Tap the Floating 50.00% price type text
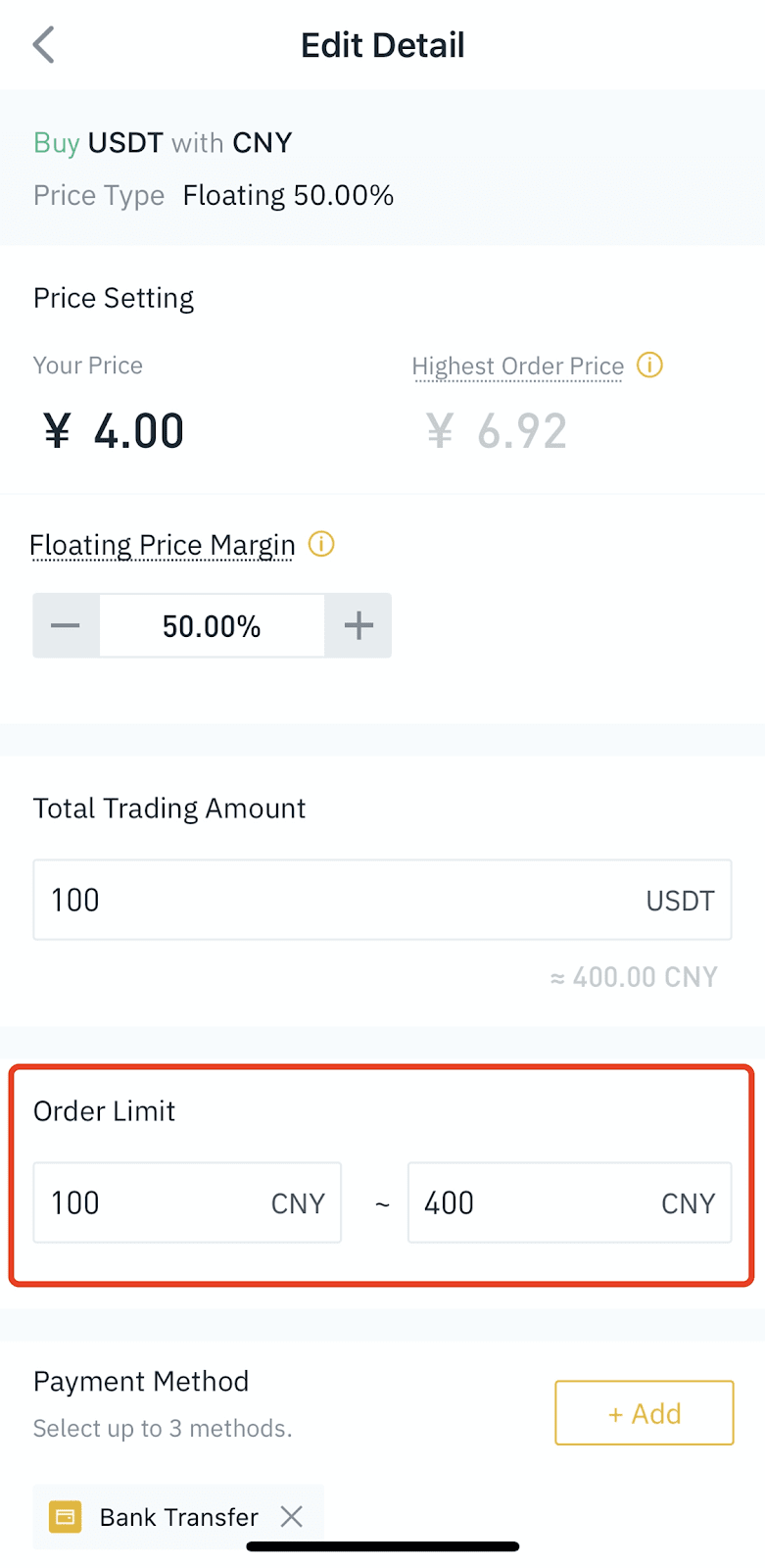Image resolution: width=765 pixels, height=1568 pixels. [x=288, y=196]
